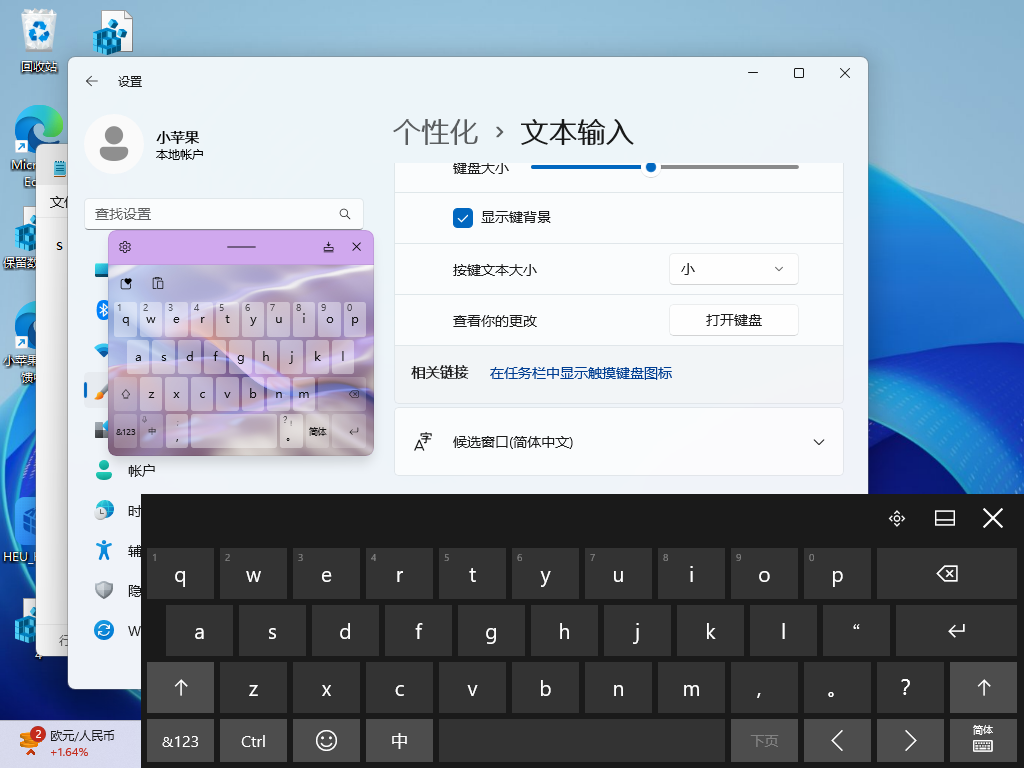Click the keyboard move handle icon

tap(897, 518)
